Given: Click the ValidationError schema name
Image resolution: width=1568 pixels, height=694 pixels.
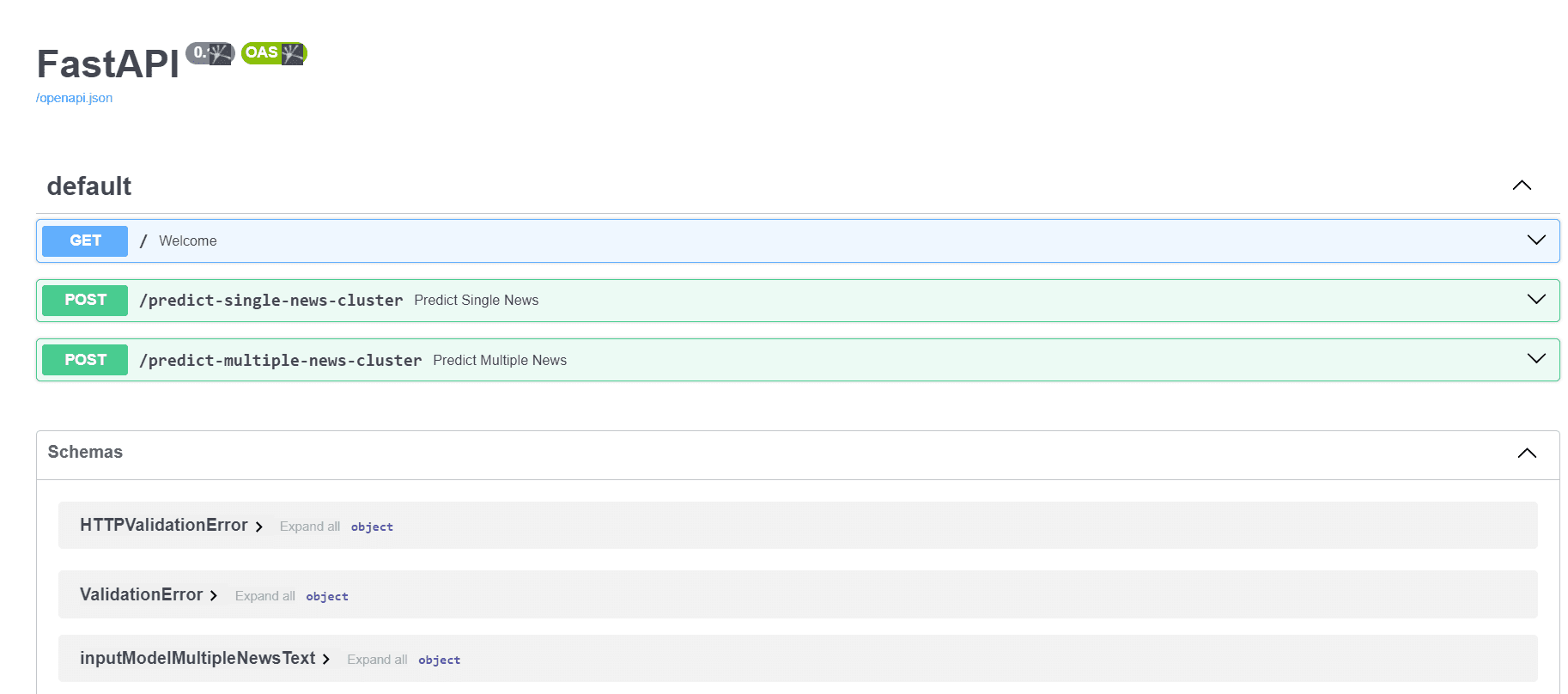Looking at the screenshot, I should (x=142, y=594).
